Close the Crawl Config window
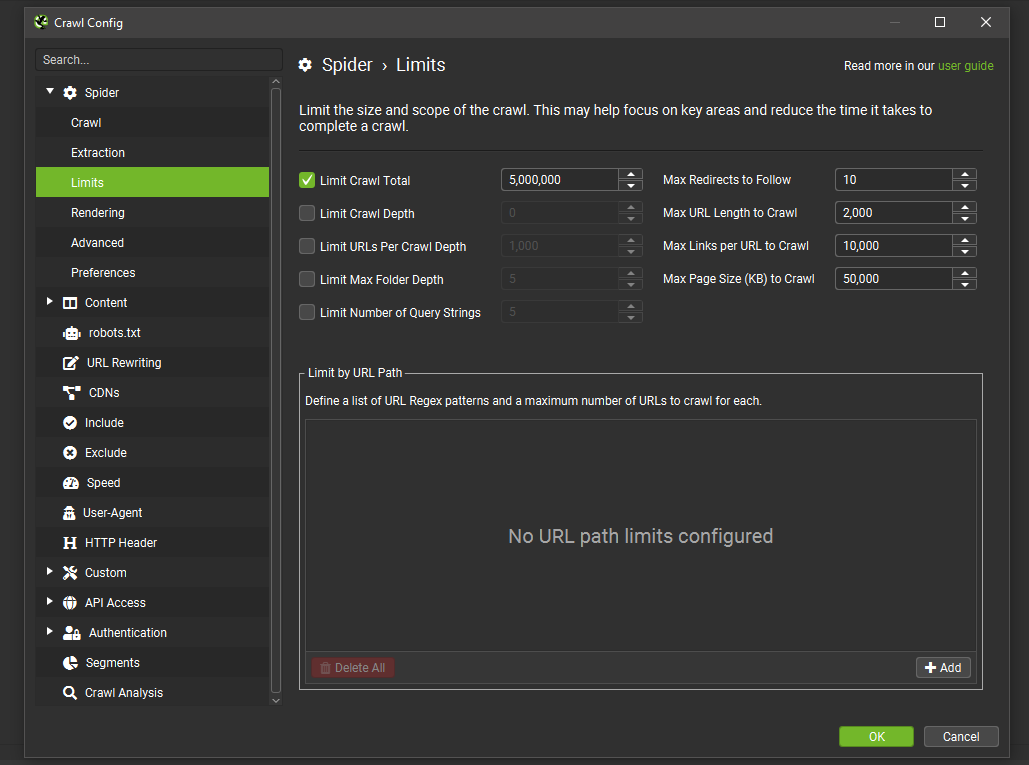 coord(986,22)
